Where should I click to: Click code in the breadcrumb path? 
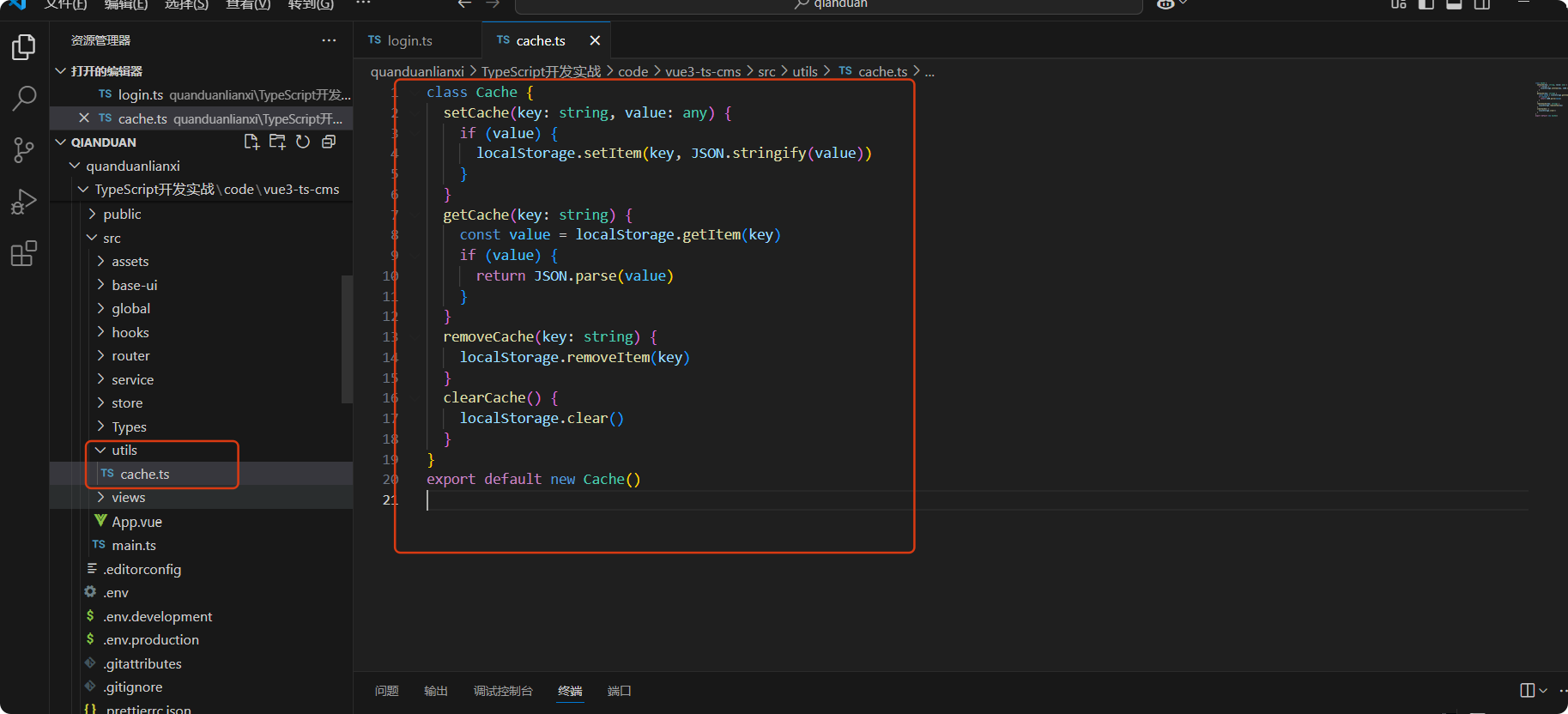[633, 72]
